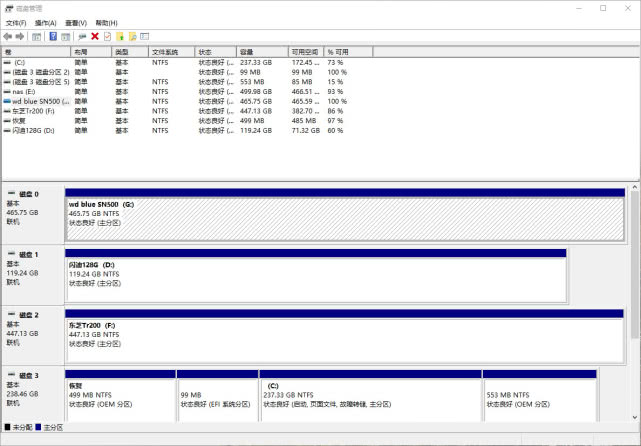This screenshot has width=641, height=446.
Task: Click the Disk Management title bar app icon
Action: click(x=9, y=8)
